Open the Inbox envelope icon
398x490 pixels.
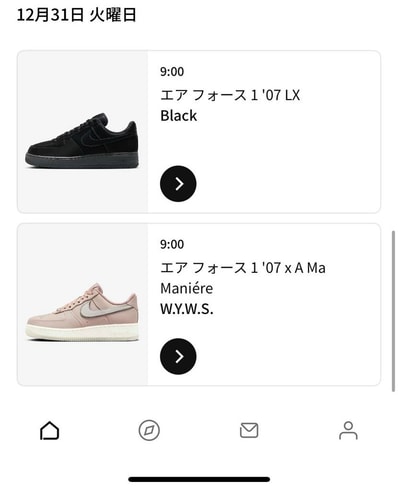click(249, 430)
